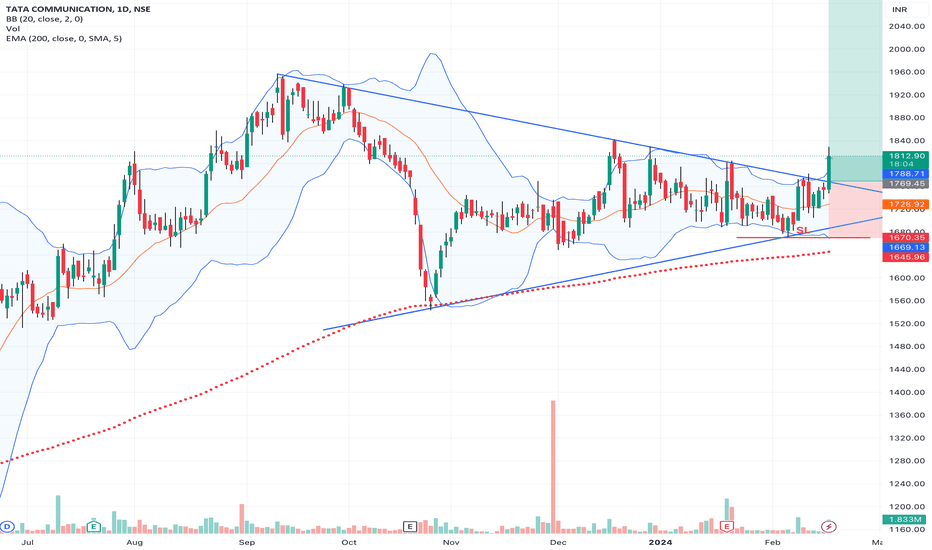Click the lightning bolt event marker
Screen dimensions: 932x550
point(829,526)
